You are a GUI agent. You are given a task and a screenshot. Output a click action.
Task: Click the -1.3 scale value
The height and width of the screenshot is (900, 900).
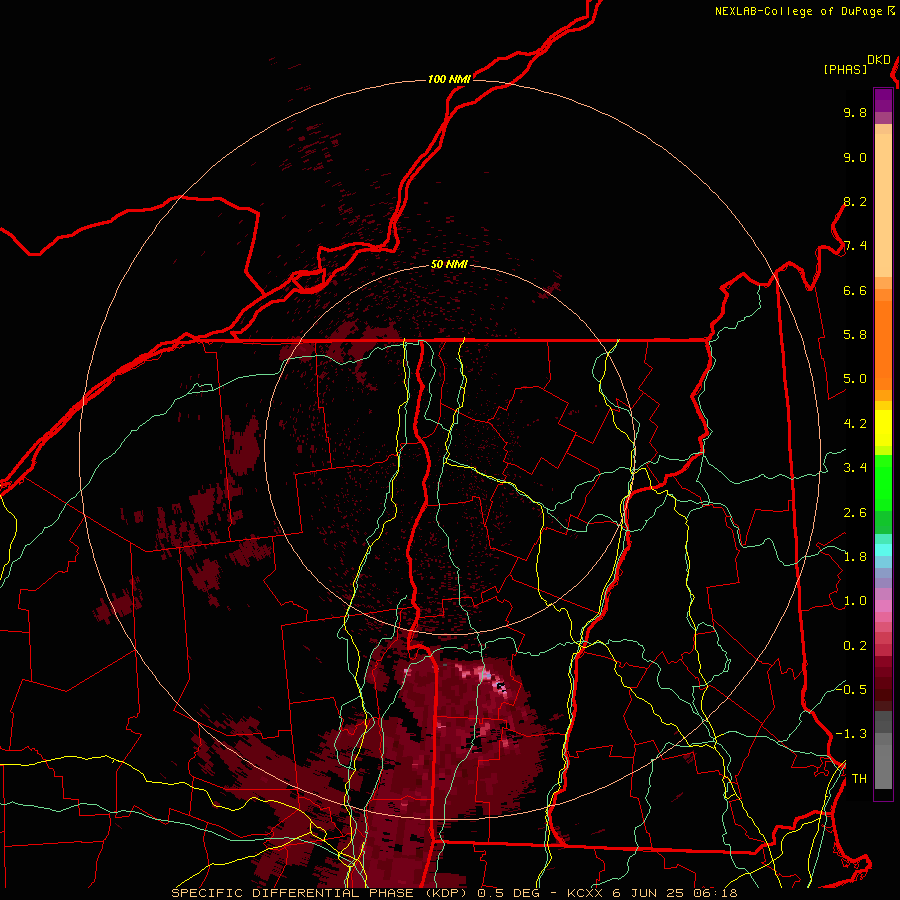851,734
